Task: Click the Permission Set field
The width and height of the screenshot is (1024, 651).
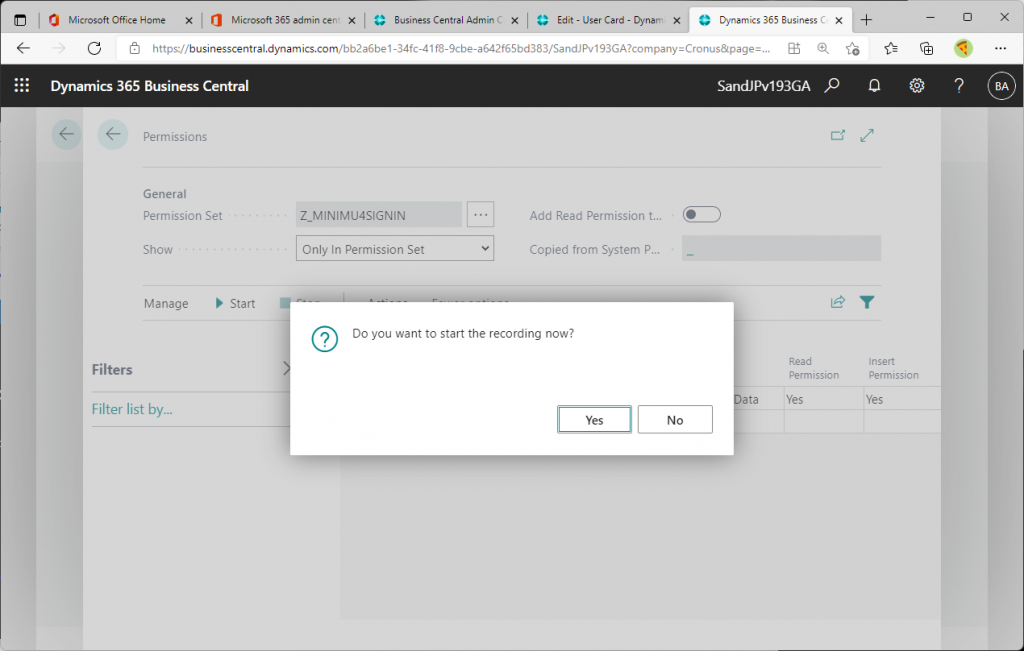Action: pyautogui.click(x=379, y=215)
